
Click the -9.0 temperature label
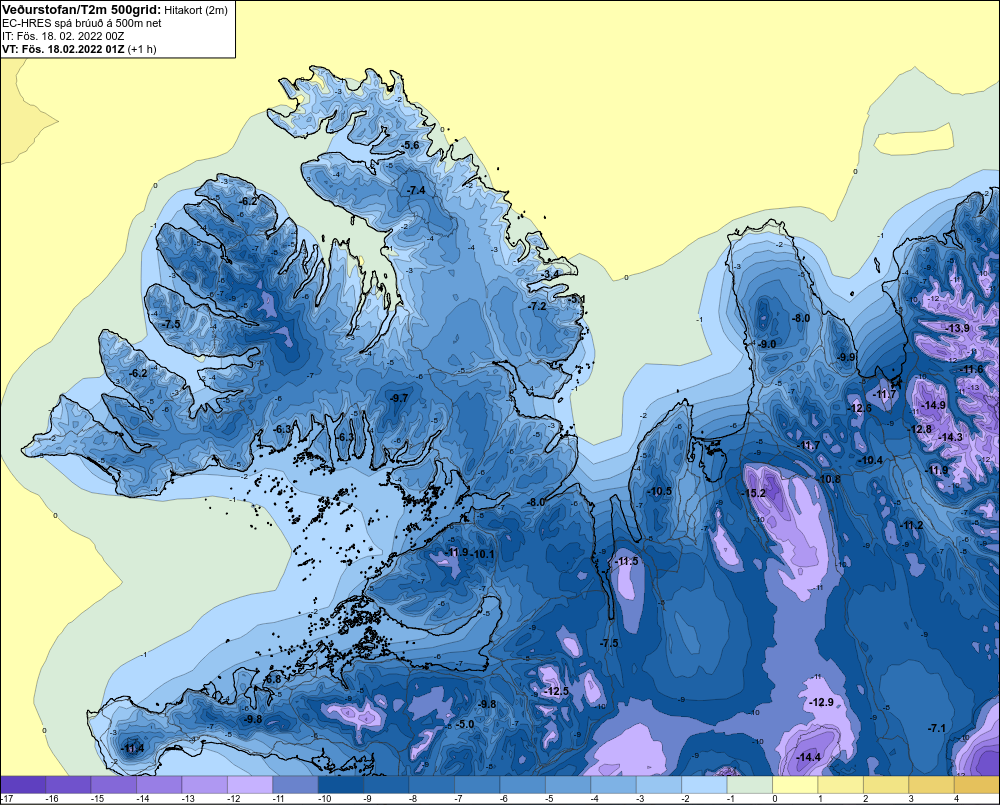tap(767, 344)
